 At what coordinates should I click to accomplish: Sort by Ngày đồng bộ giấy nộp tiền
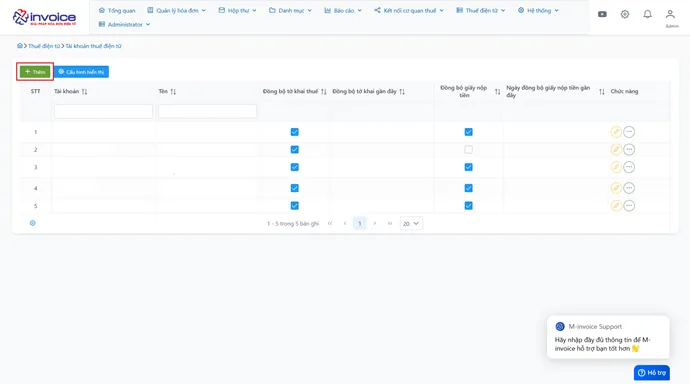pos(602,91)
